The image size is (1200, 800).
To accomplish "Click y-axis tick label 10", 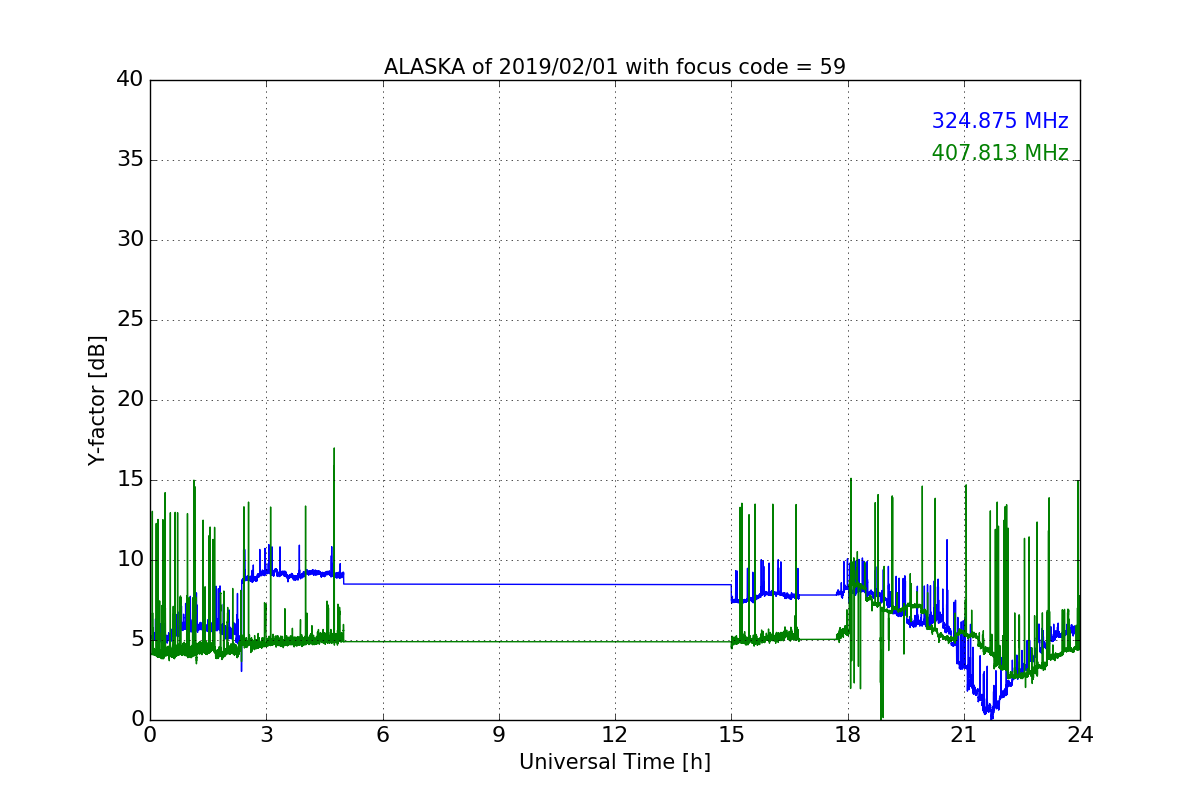I will [130, 560].
